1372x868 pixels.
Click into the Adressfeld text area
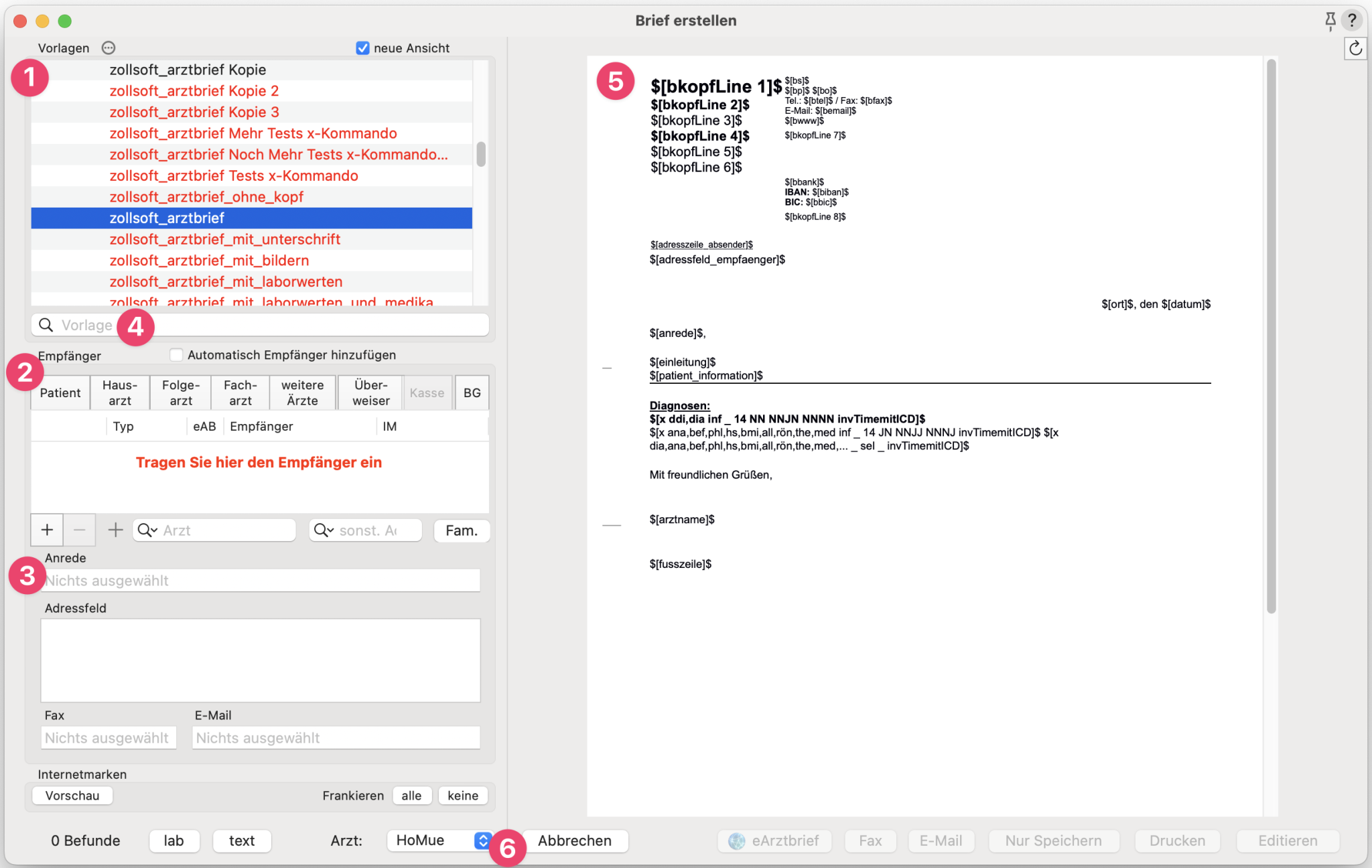tap(261, 660)
